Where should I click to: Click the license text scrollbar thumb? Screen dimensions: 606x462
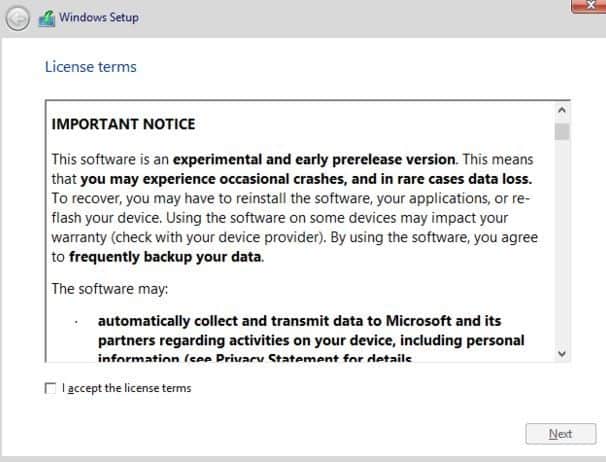(562, 132)
